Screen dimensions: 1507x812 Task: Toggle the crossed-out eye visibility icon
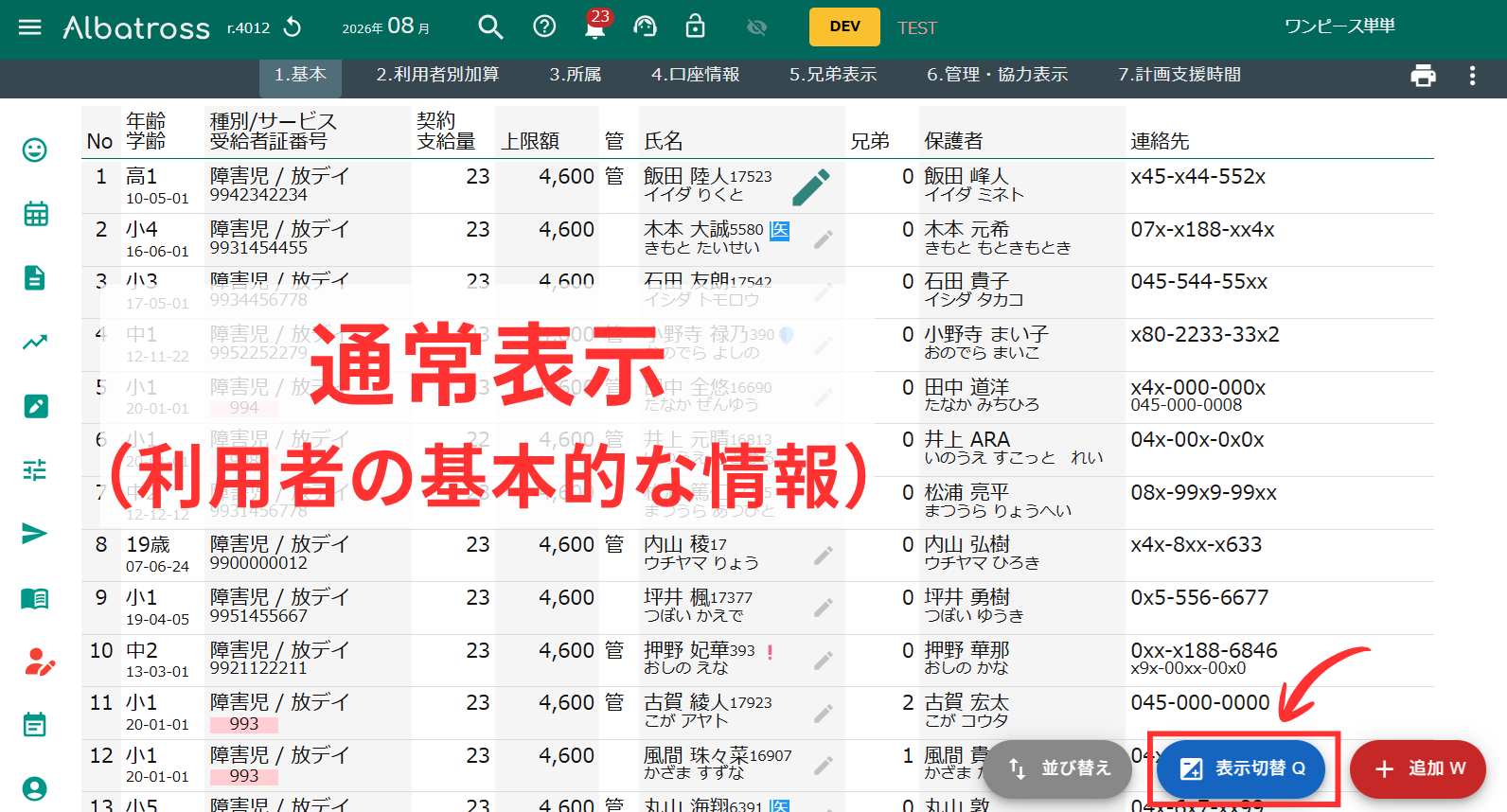click(x=756, y=27)
